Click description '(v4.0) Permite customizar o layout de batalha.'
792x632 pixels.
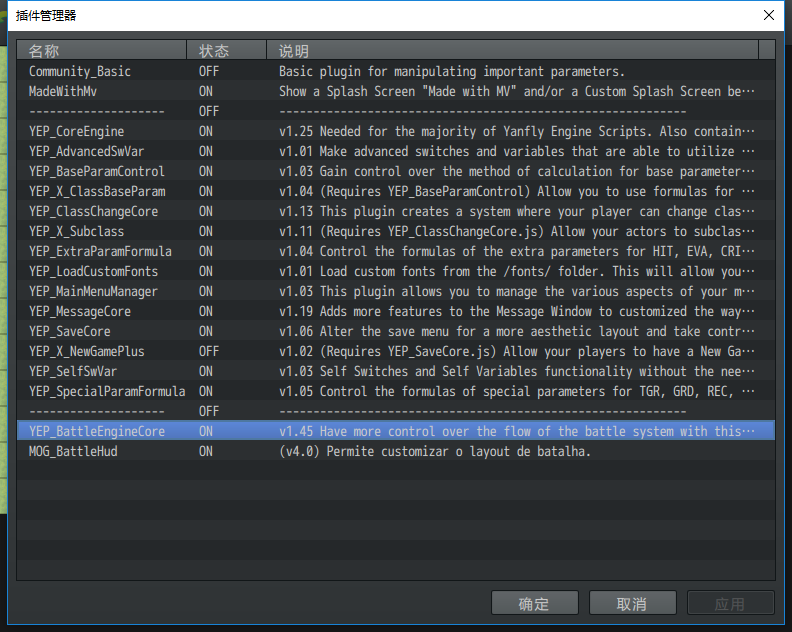click(435, 452)
